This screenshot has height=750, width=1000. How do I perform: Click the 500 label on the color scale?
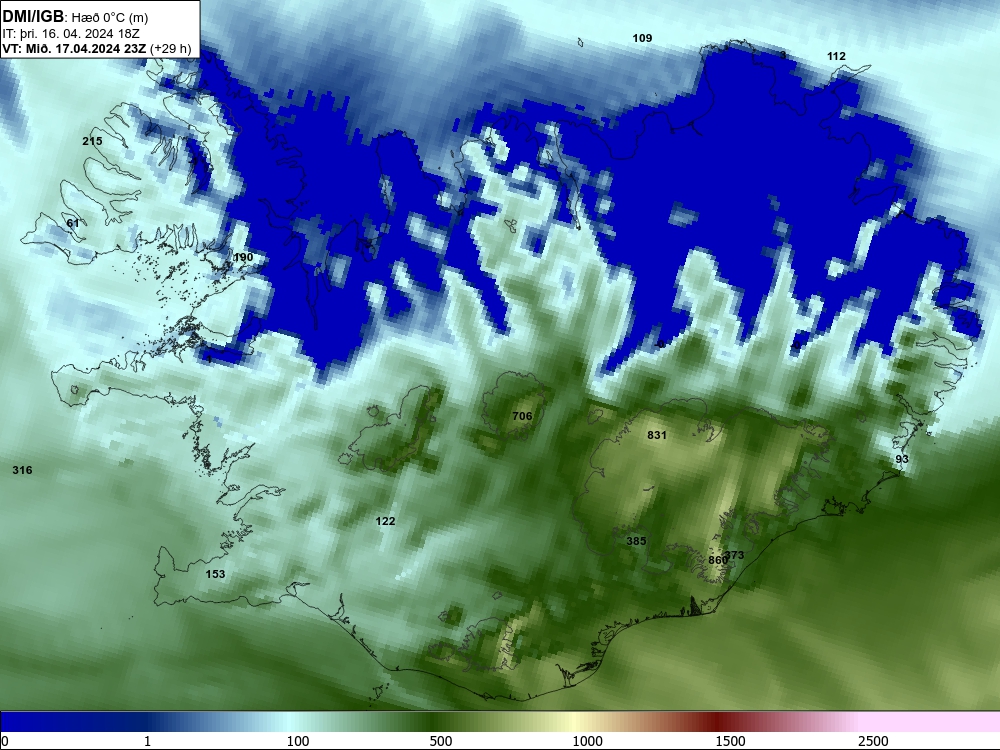click(x=441, y=741)
